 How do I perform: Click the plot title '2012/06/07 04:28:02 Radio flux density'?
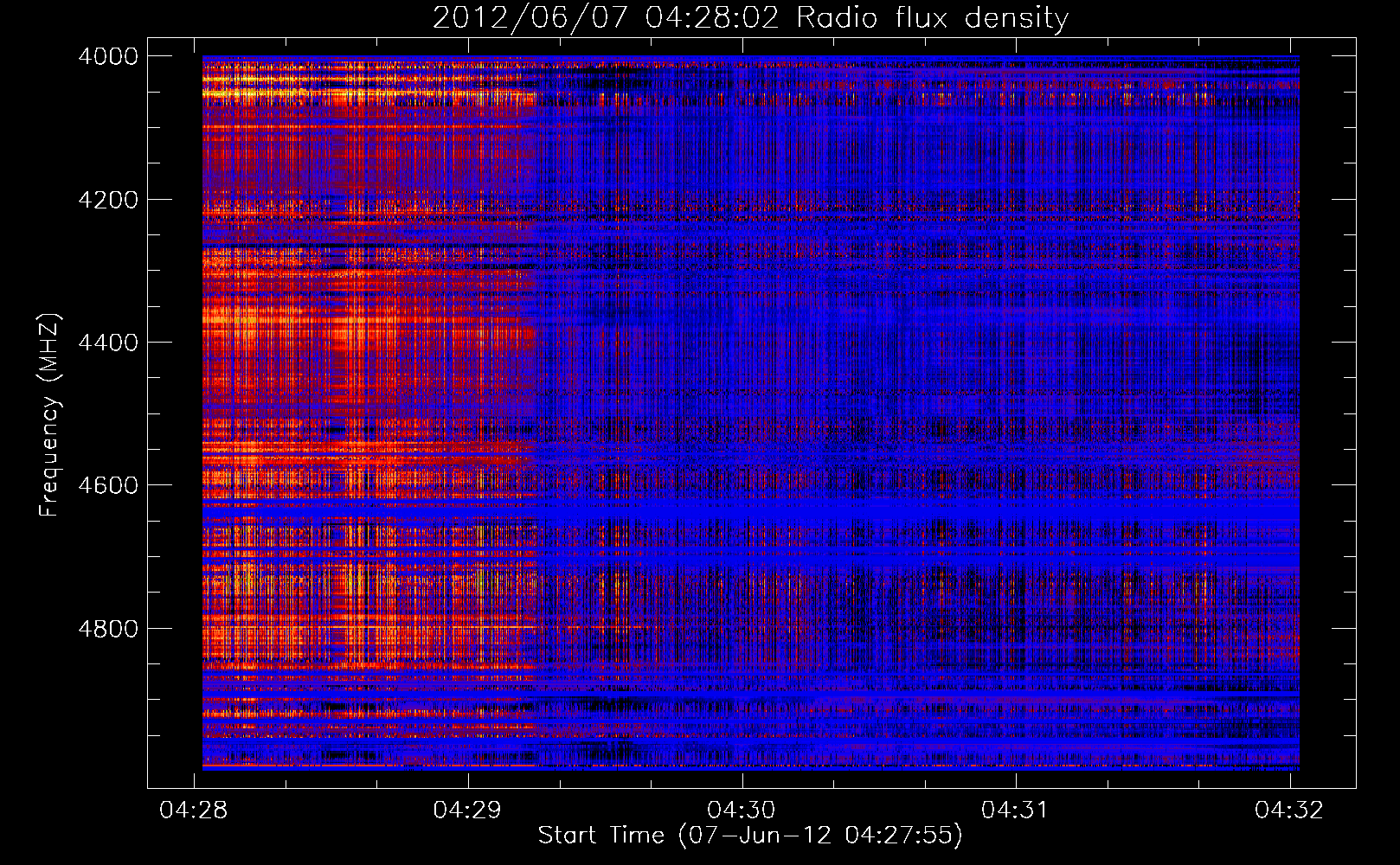click(750, 18)
